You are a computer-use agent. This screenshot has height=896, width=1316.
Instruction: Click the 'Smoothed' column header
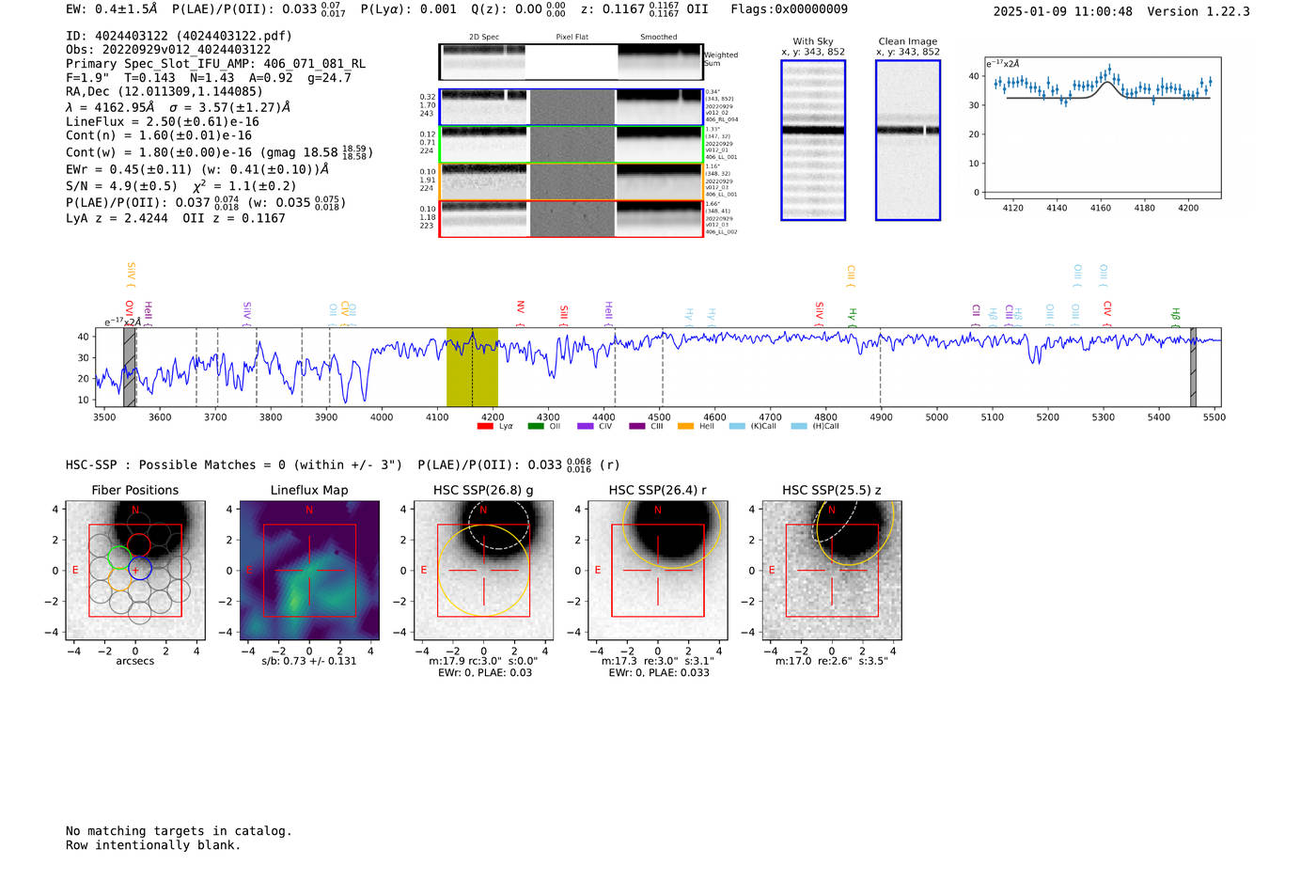point(659,38)
